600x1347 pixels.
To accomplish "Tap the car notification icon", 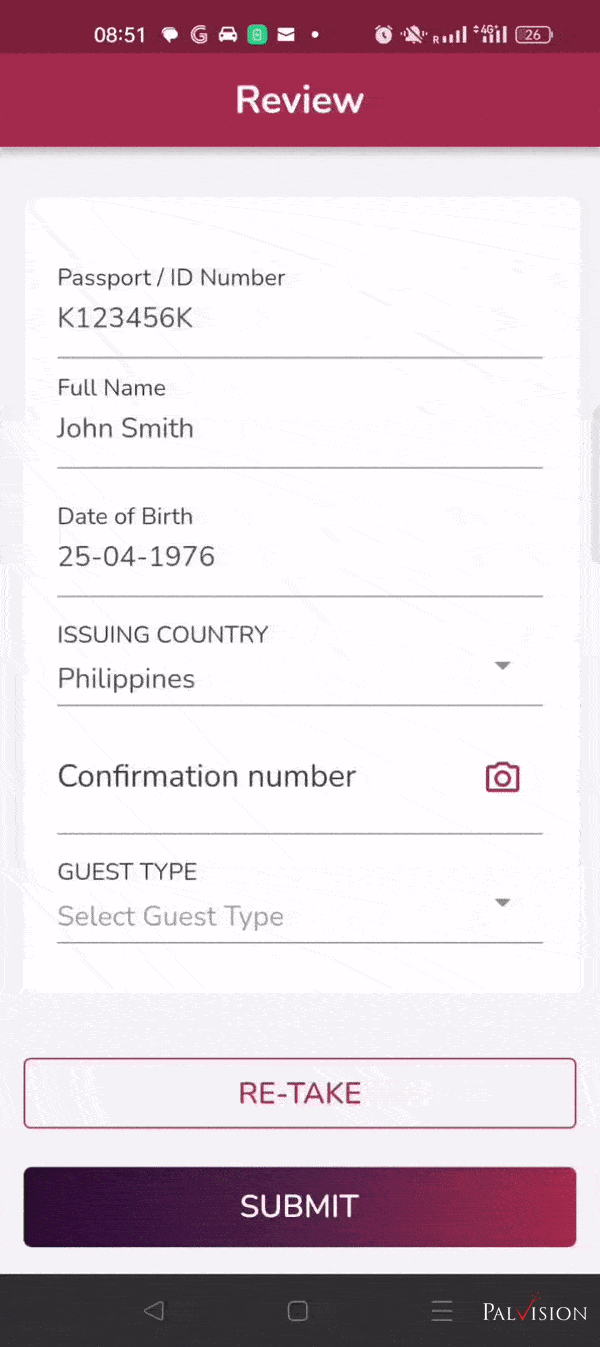I will 228,35.
